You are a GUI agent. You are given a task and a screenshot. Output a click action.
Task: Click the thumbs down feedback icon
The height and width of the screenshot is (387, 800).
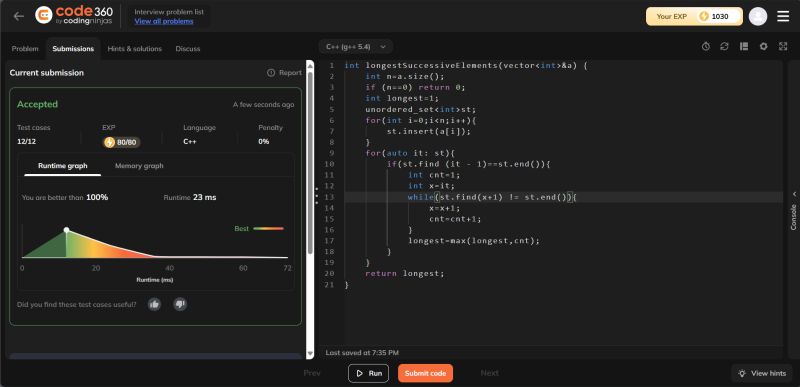[x=180, y=304]
